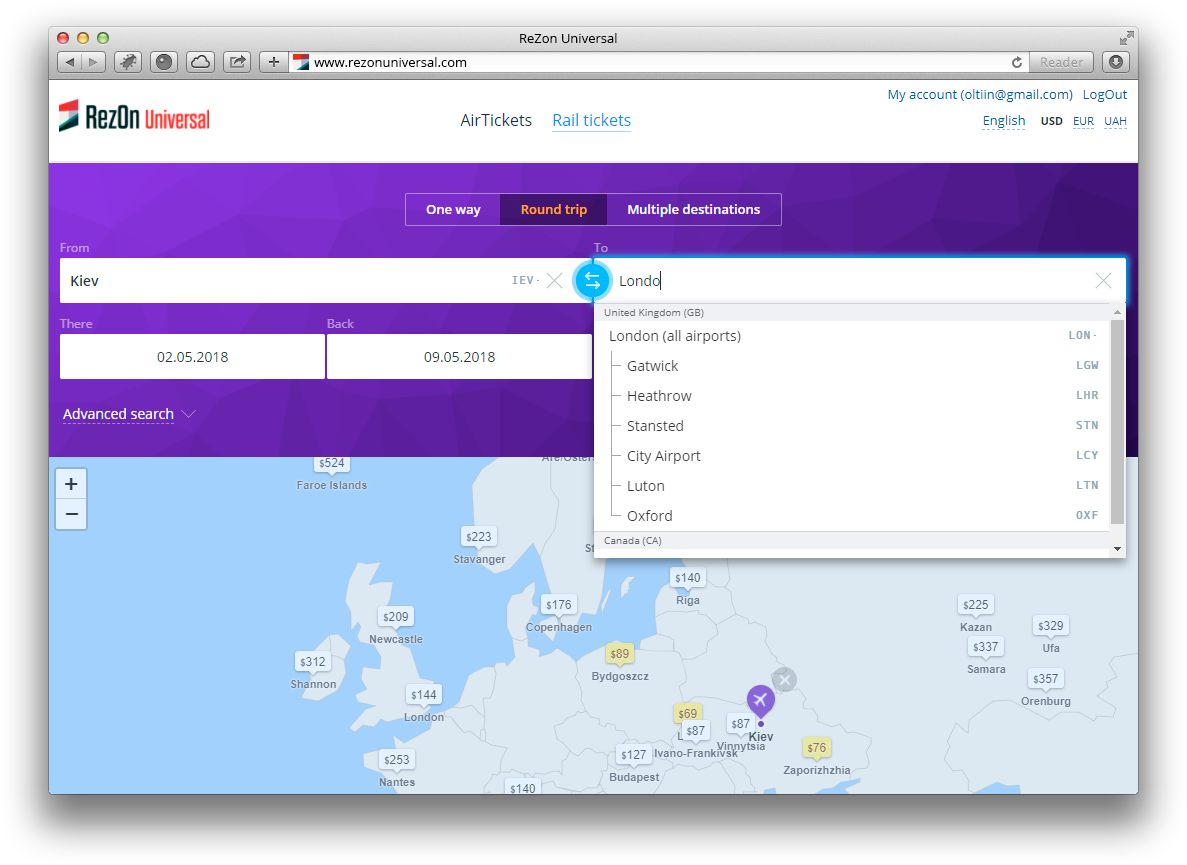Reload the page with refresh icon

click(1017, 62)
